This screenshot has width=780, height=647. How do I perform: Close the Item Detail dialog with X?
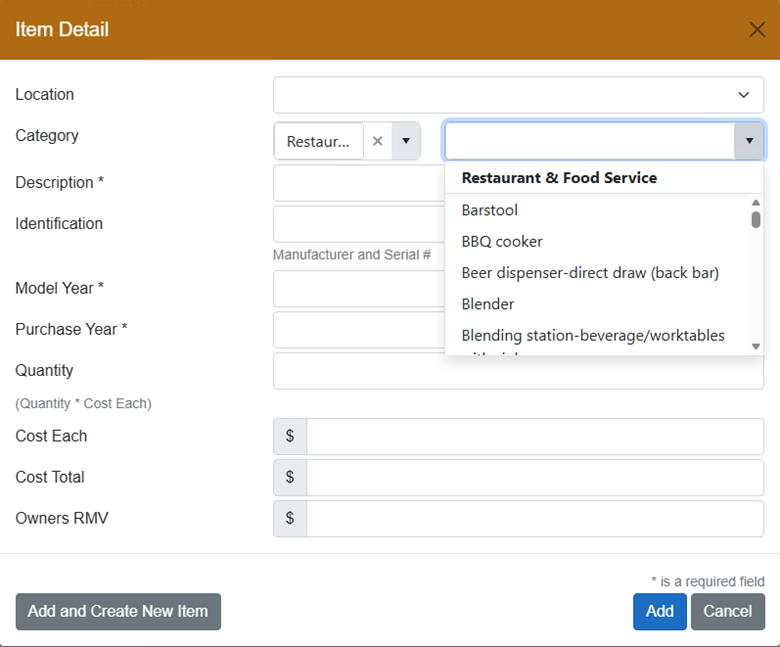pos(757,29)
